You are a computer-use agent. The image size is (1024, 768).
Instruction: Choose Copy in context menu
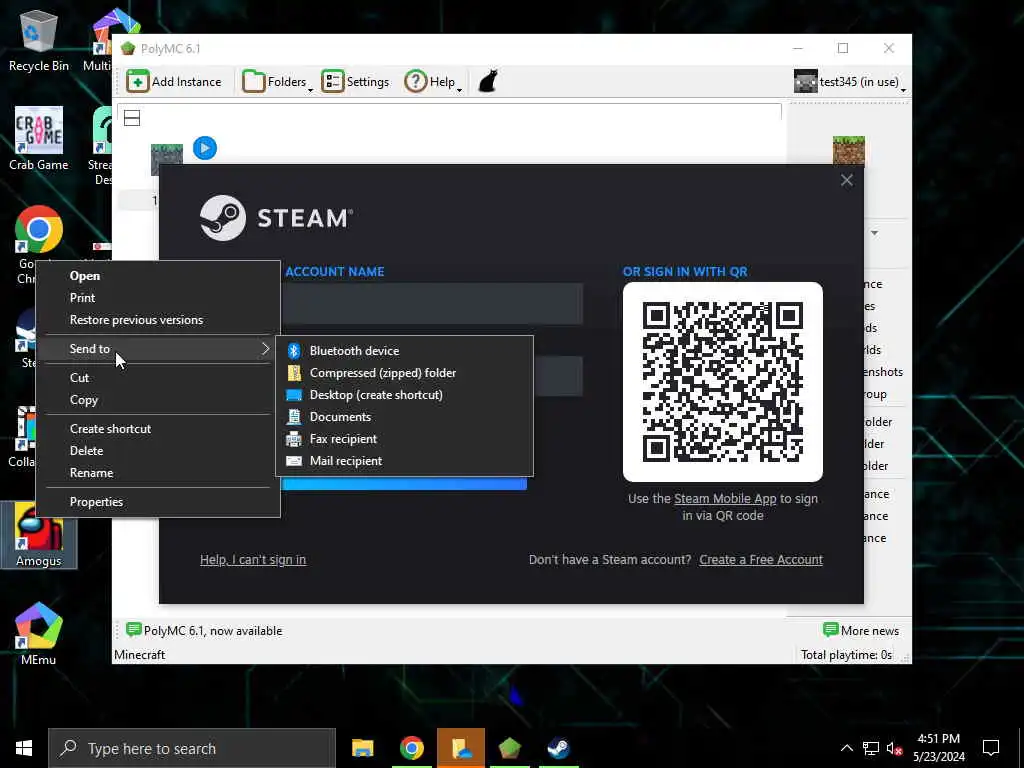coord(158,400)
